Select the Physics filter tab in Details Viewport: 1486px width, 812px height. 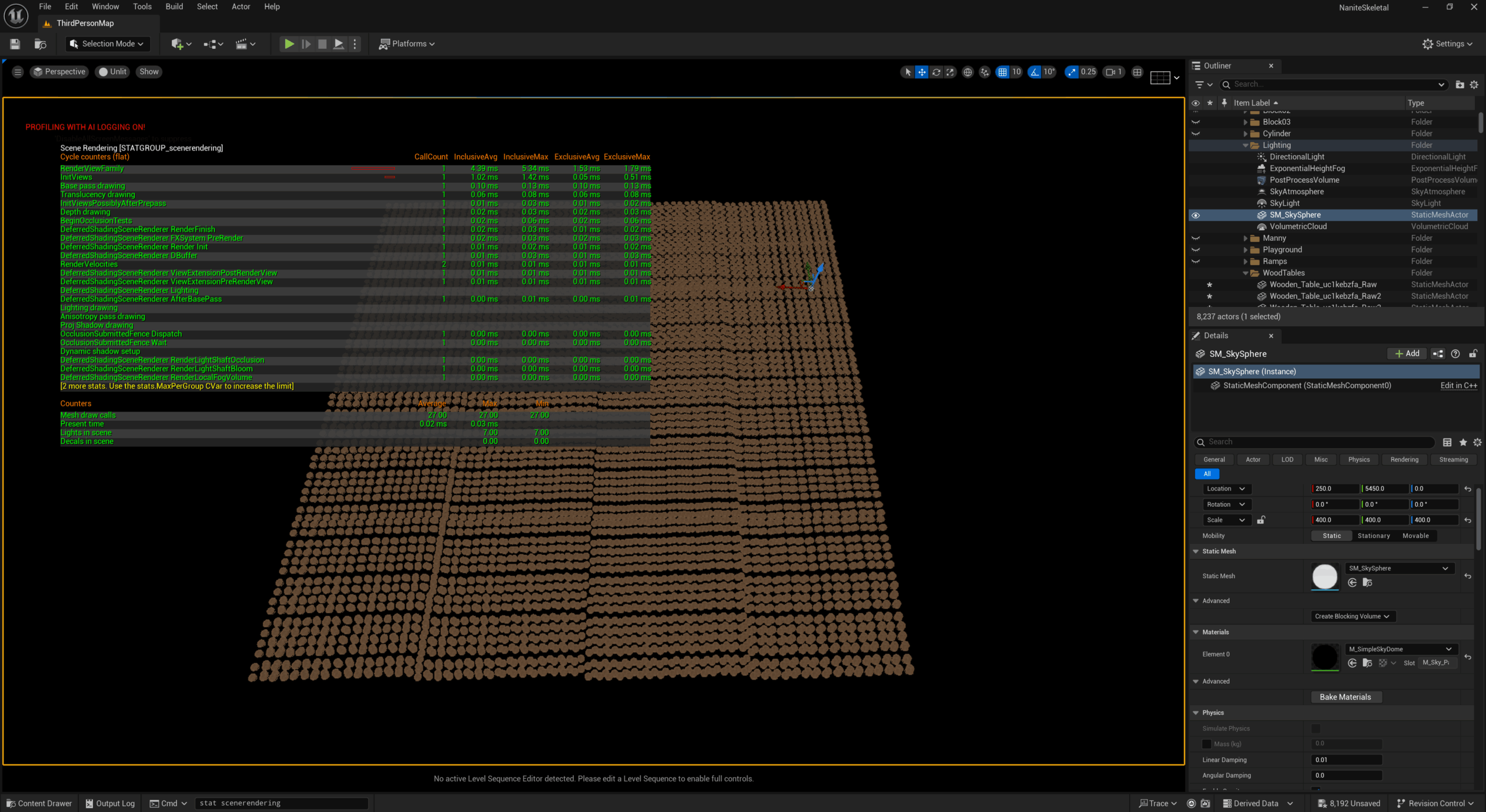1358,460
